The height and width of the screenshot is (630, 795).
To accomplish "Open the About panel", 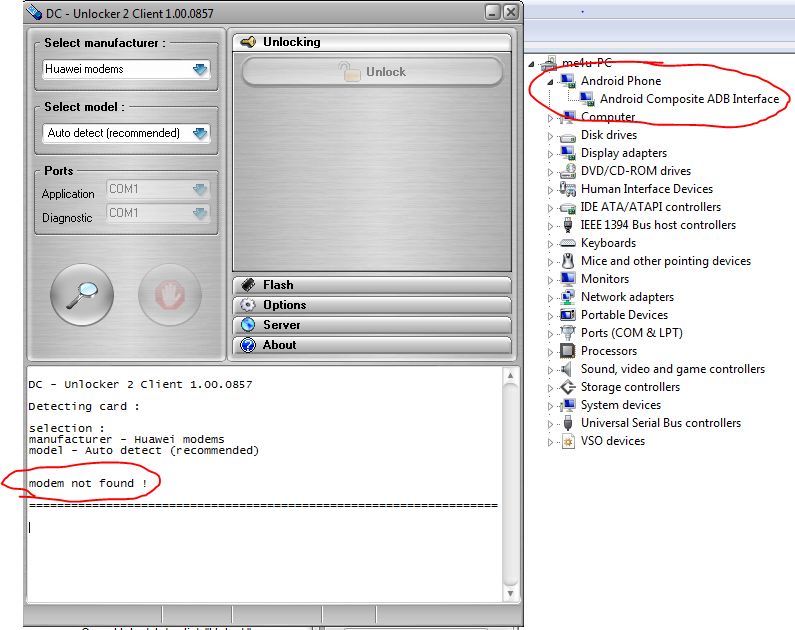I will pyautogui.click(x=372, y=345).
